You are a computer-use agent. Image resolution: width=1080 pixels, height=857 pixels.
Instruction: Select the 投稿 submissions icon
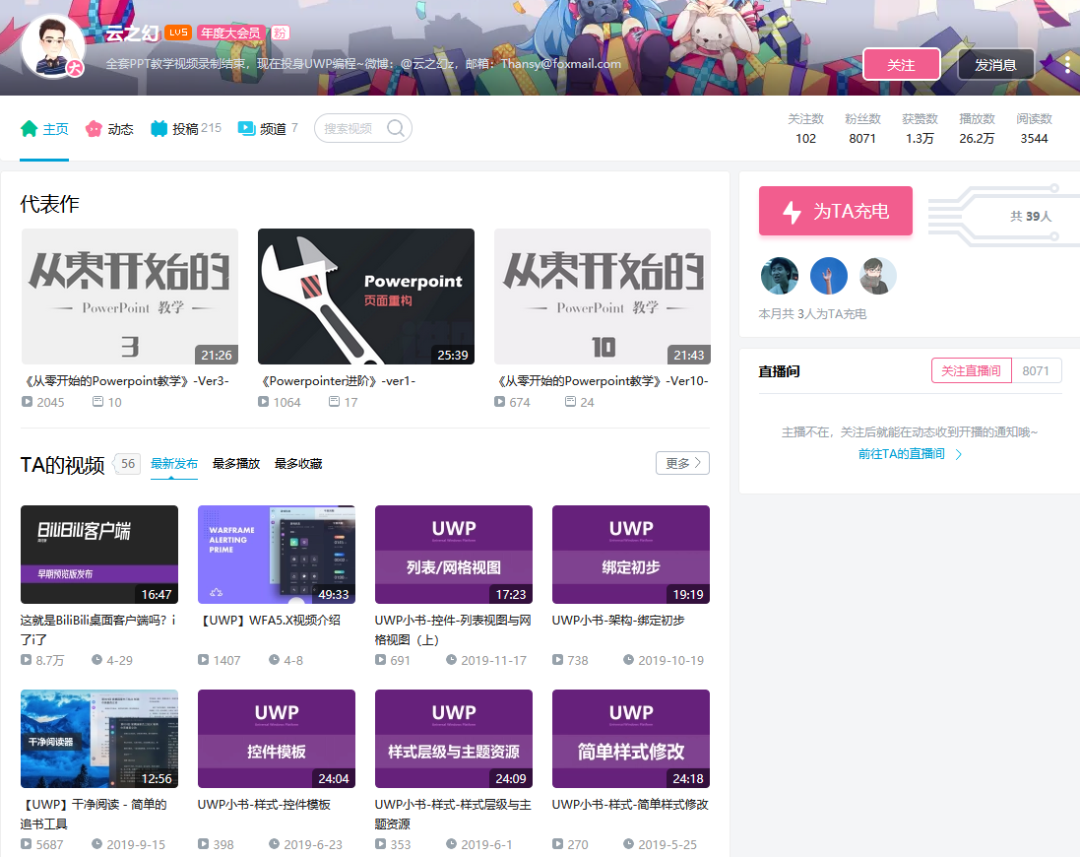tap(161, 128)
